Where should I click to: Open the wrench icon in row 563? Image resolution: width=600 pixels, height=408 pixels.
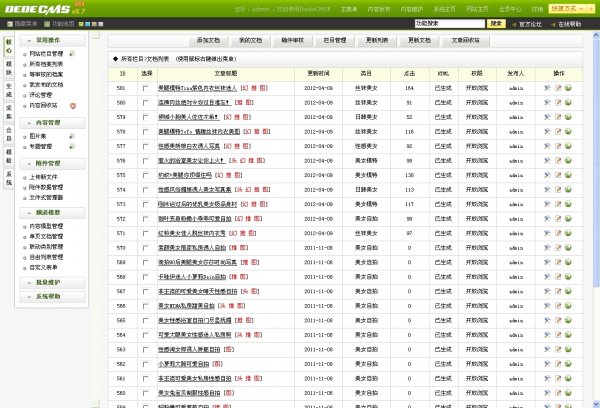(x=548, y=349)
